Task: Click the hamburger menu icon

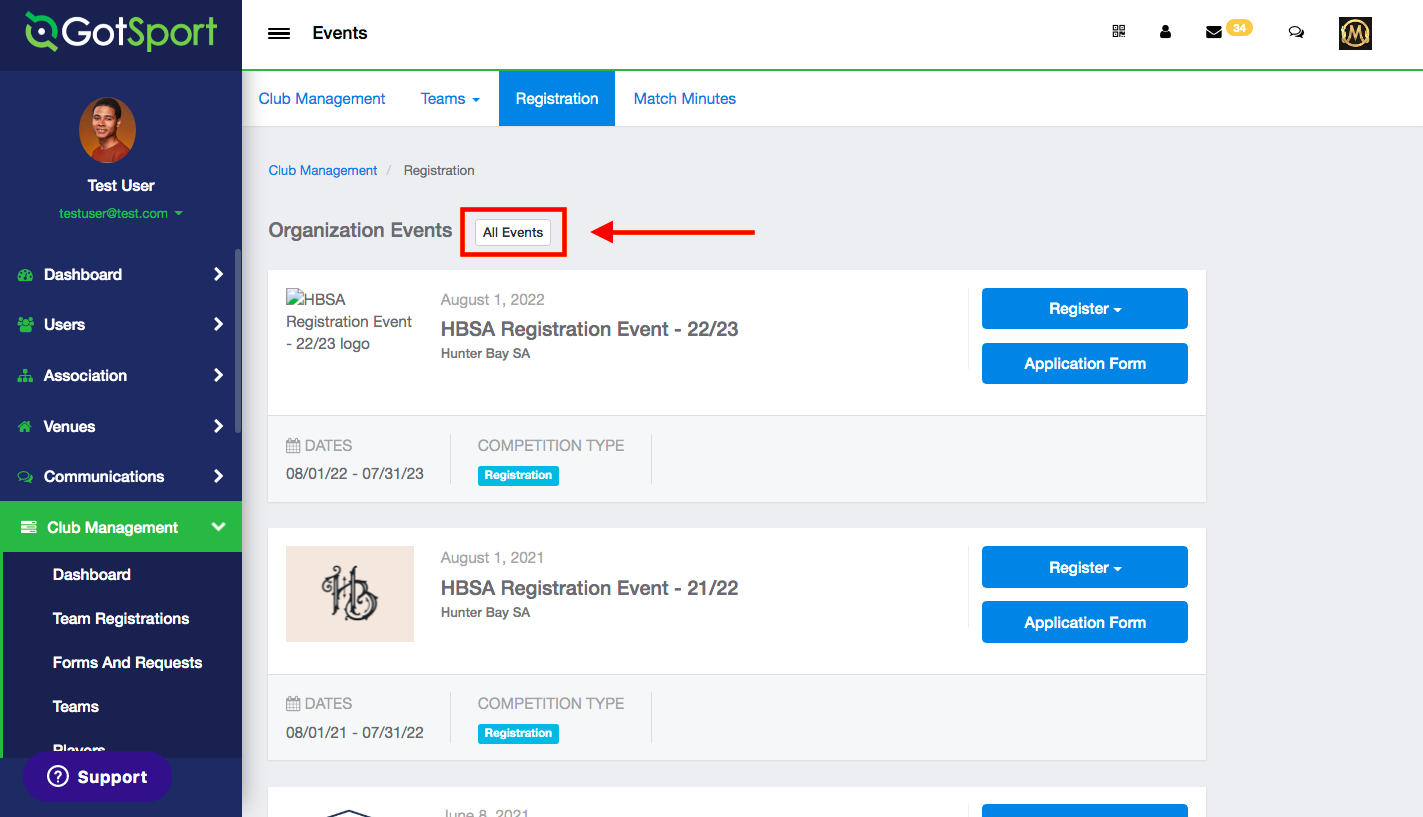Action: click(279, 33)
